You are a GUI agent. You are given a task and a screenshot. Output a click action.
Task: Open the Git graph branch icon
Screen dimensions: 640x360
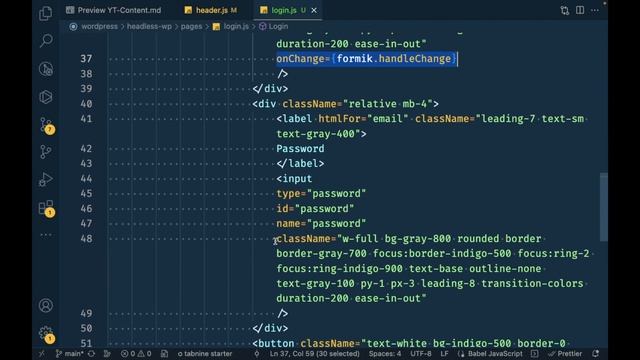(46, 152)
